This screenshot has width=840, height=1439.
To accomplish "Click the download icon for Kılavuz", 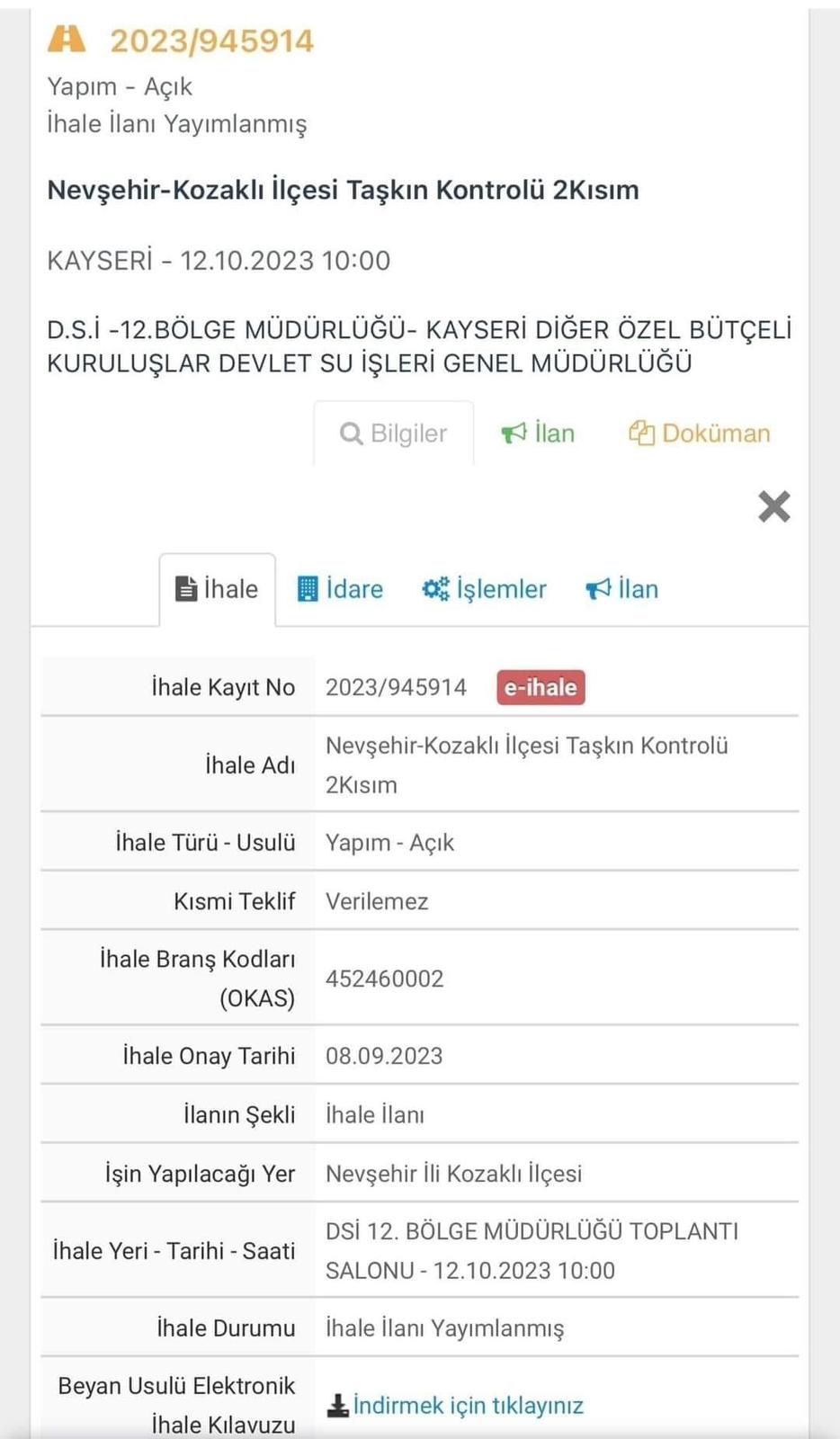I will click(337, 1406).
